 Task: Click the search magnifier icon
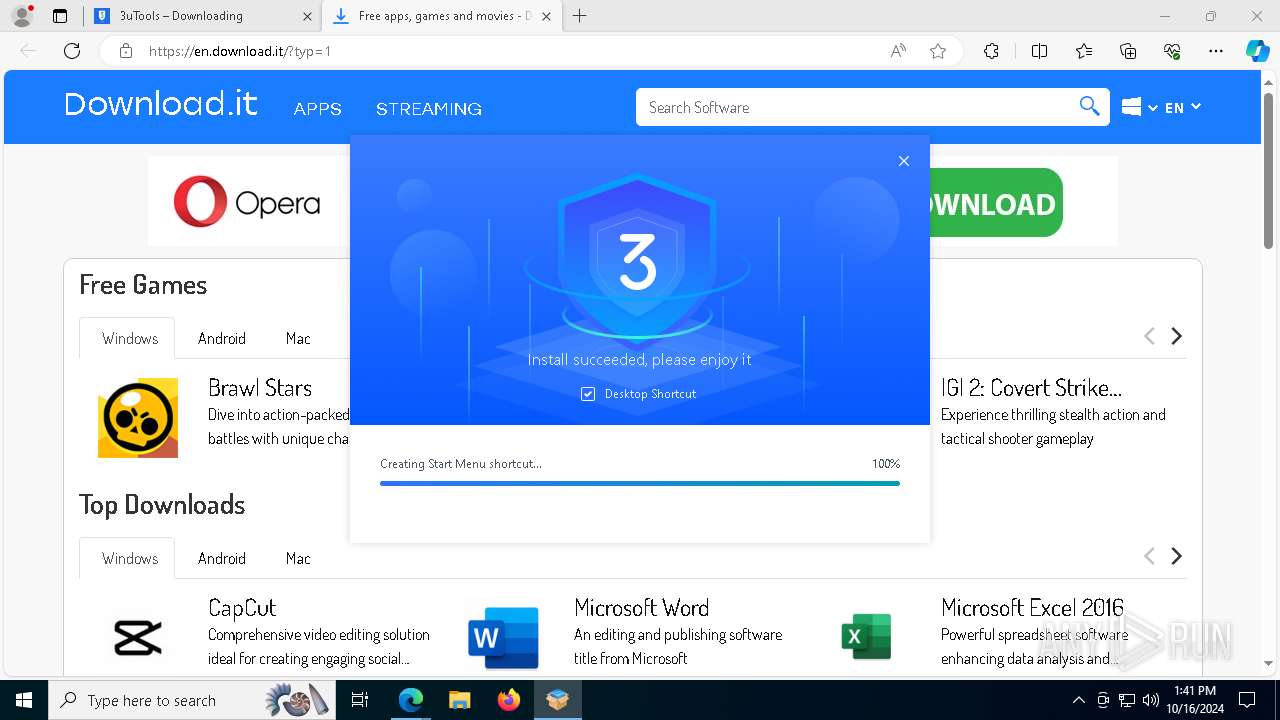pos(1090,106)
